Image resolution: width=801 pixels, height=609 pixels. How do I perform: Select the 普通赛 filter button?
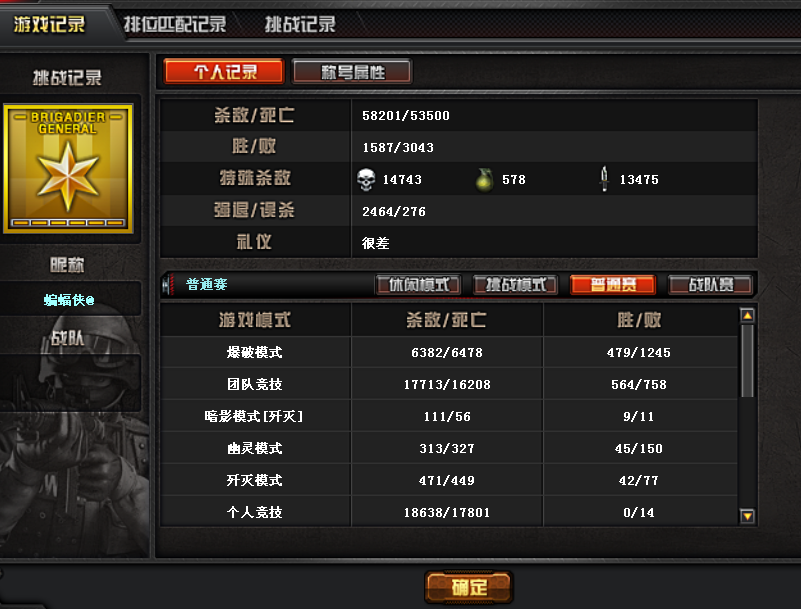point(613,285)
